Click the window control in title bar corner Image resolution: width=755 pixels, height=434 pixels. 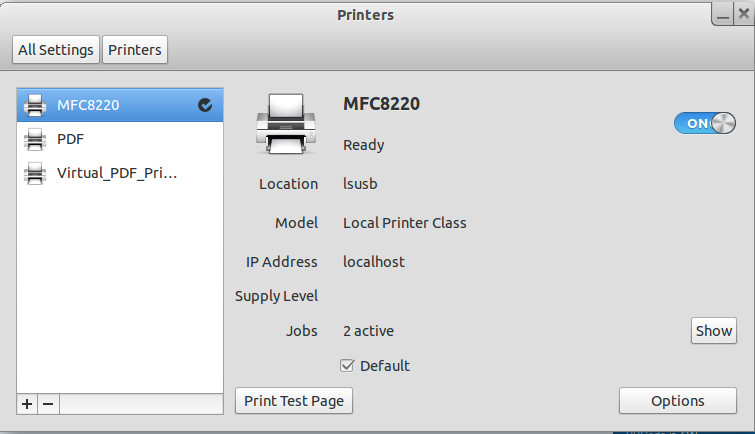pos(725,14)
